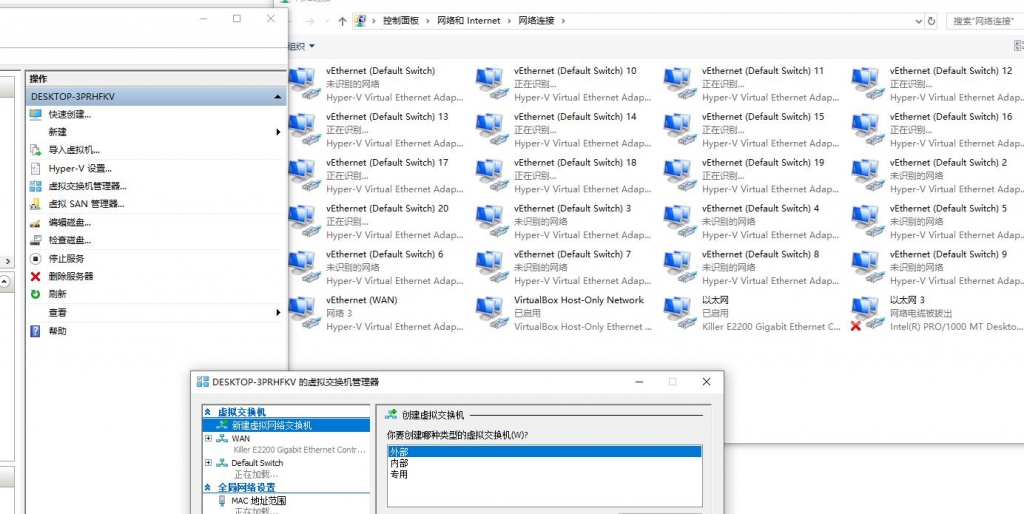
Task: Select MAC 地址范围 in switch manager tree
Action: point(259,501)
